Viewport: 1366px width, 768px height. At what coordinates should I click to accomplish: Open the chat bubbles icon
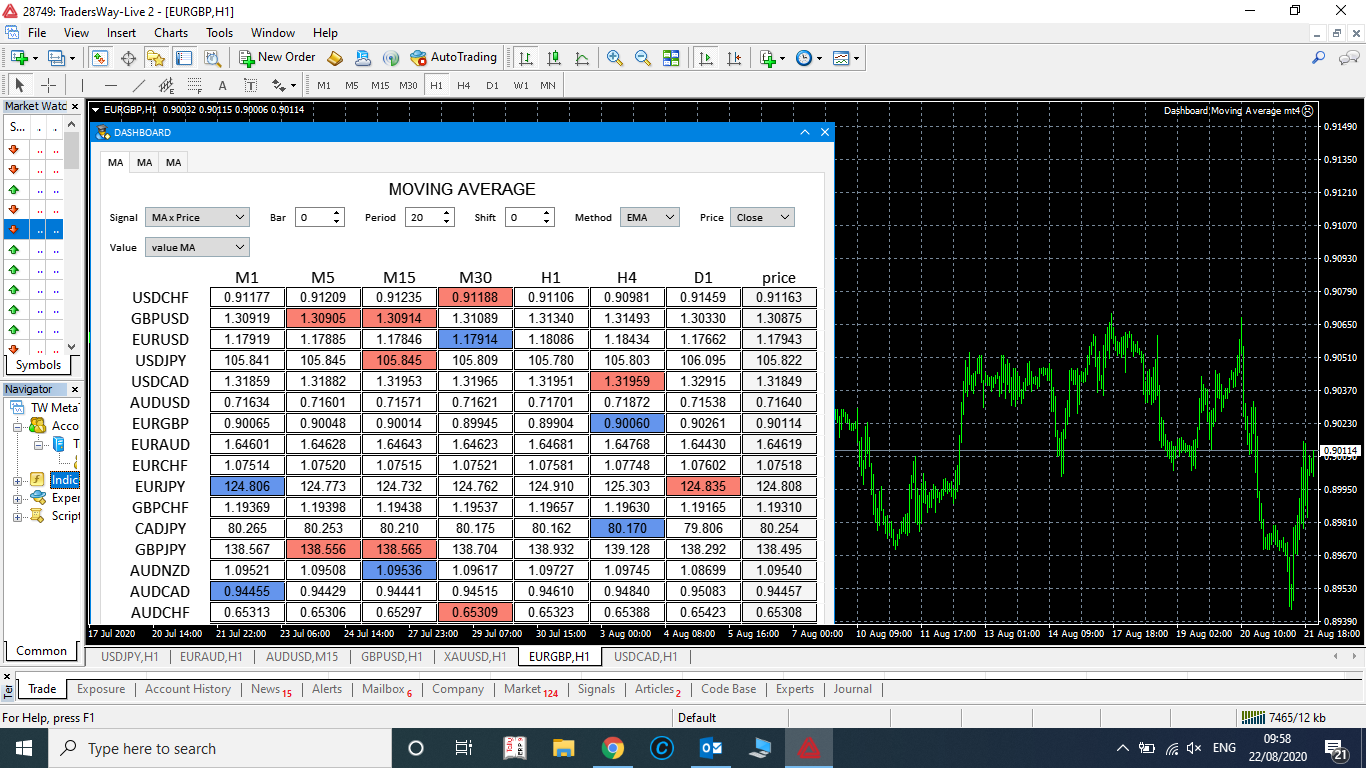click(1347, 58)
